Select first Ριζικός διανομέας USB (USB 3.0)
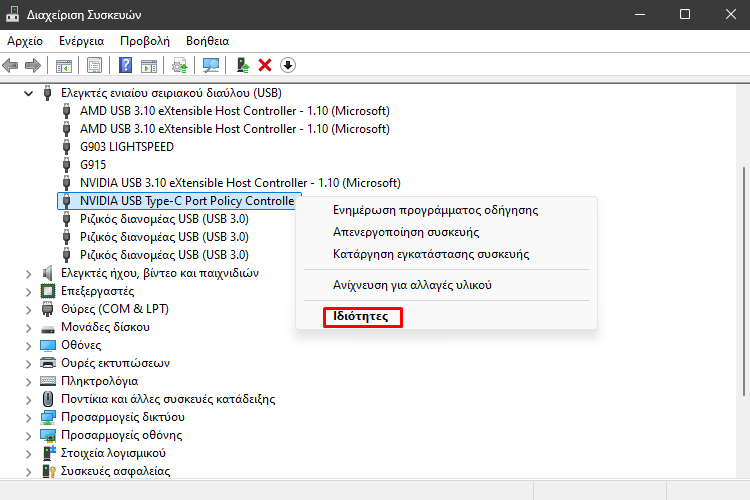Viewport: 750px width, 500px height. [x=164, y=219]
